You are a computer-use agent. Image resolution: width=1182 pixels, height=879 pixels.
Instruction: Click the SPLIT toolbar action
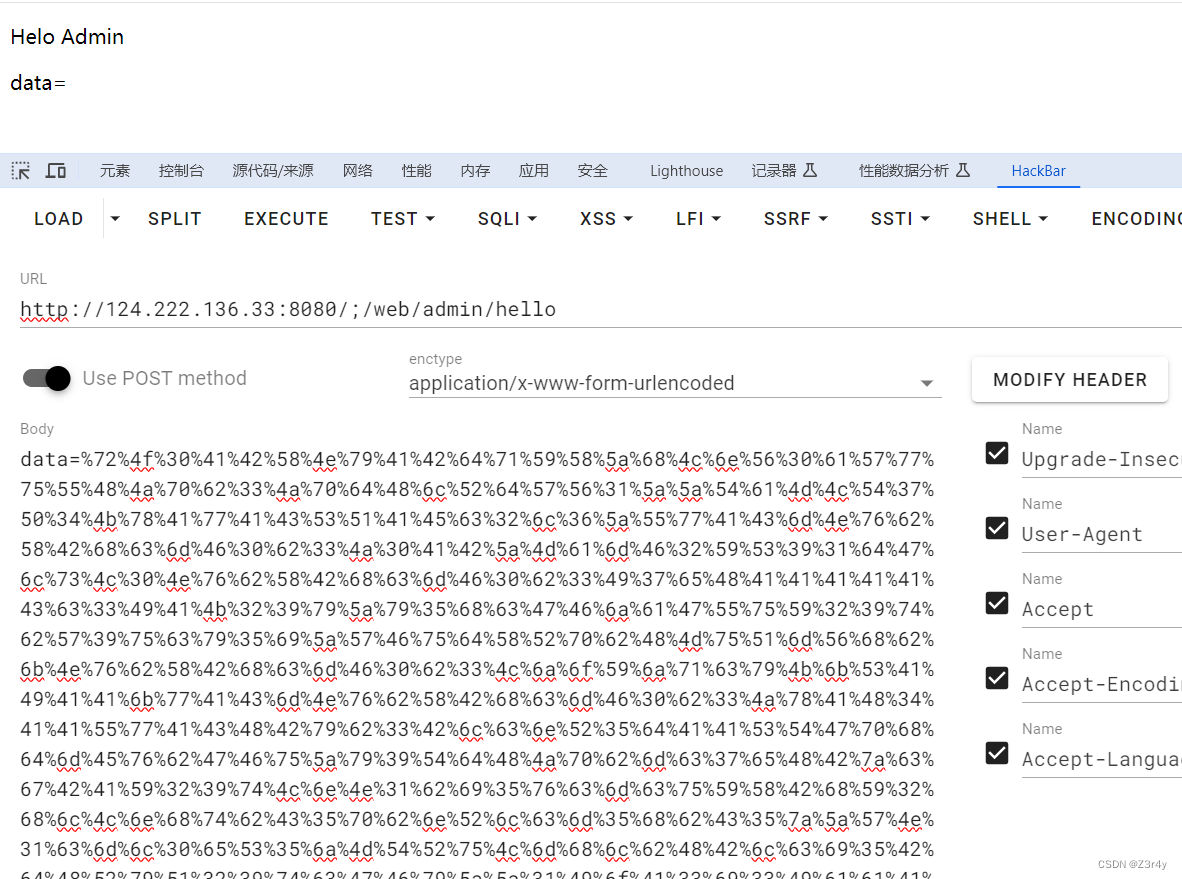point(174,218)
